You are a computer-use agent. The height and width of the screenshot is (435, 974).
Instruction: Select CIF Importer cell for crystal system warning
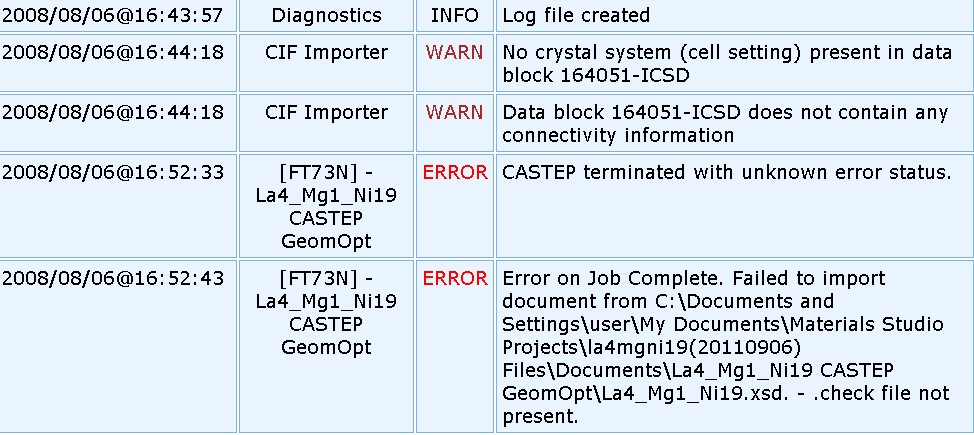coord(326,53)
